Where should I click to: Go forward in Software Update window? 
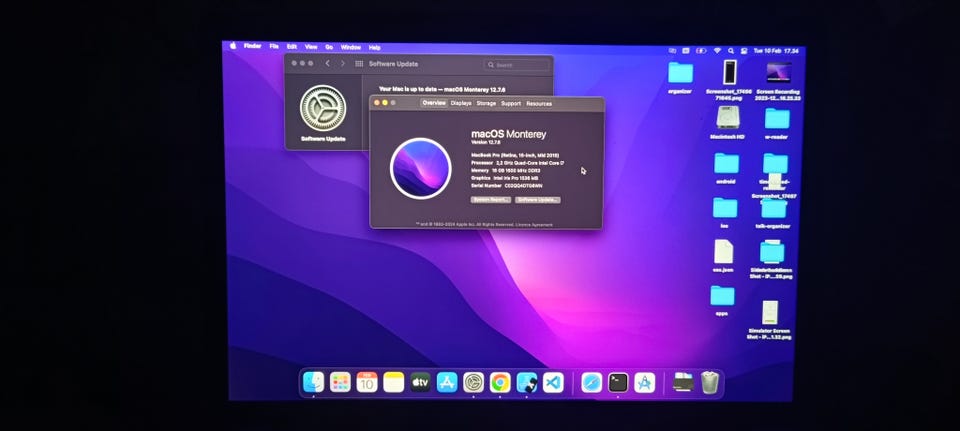[343, 64]
